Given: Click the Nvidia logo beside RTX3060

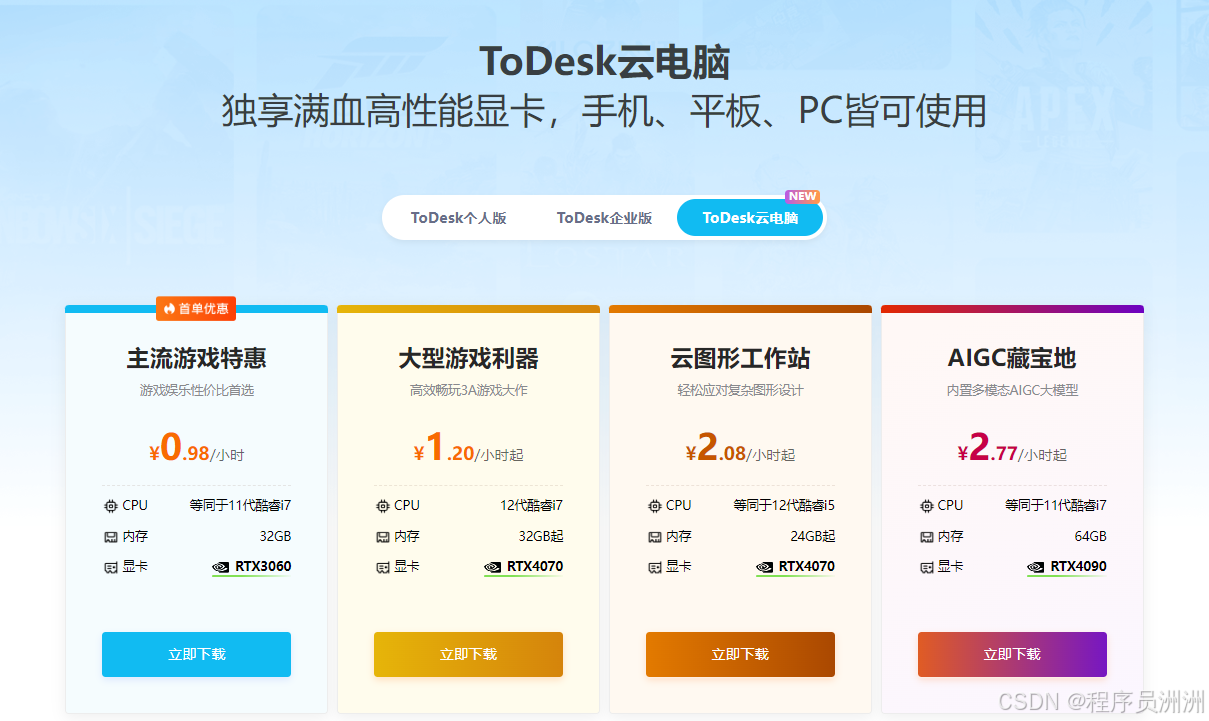Looking at the screenshot, I should [221, 567].
